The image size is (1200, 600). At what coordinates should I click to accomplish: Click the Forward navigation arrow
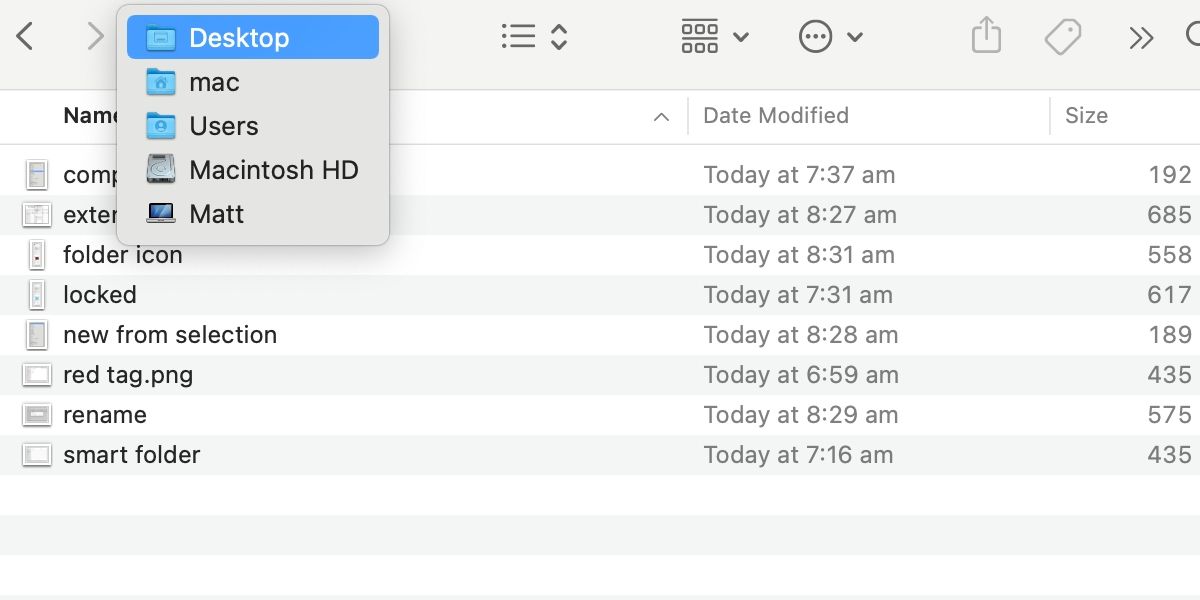click(x=95, y=38)
